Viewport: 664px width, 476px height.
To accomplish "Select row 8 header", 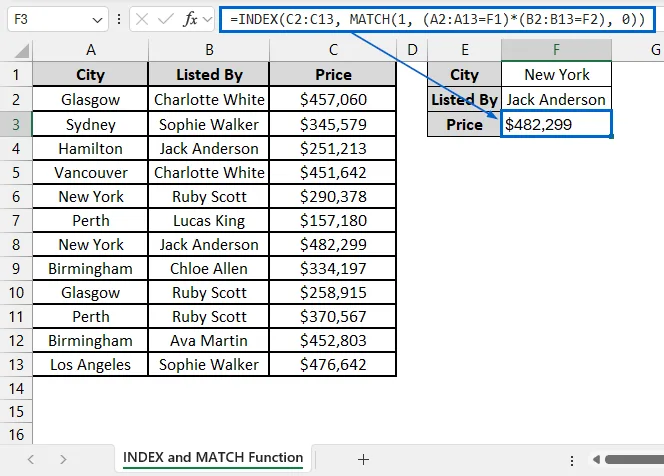I will coord(16,244).
